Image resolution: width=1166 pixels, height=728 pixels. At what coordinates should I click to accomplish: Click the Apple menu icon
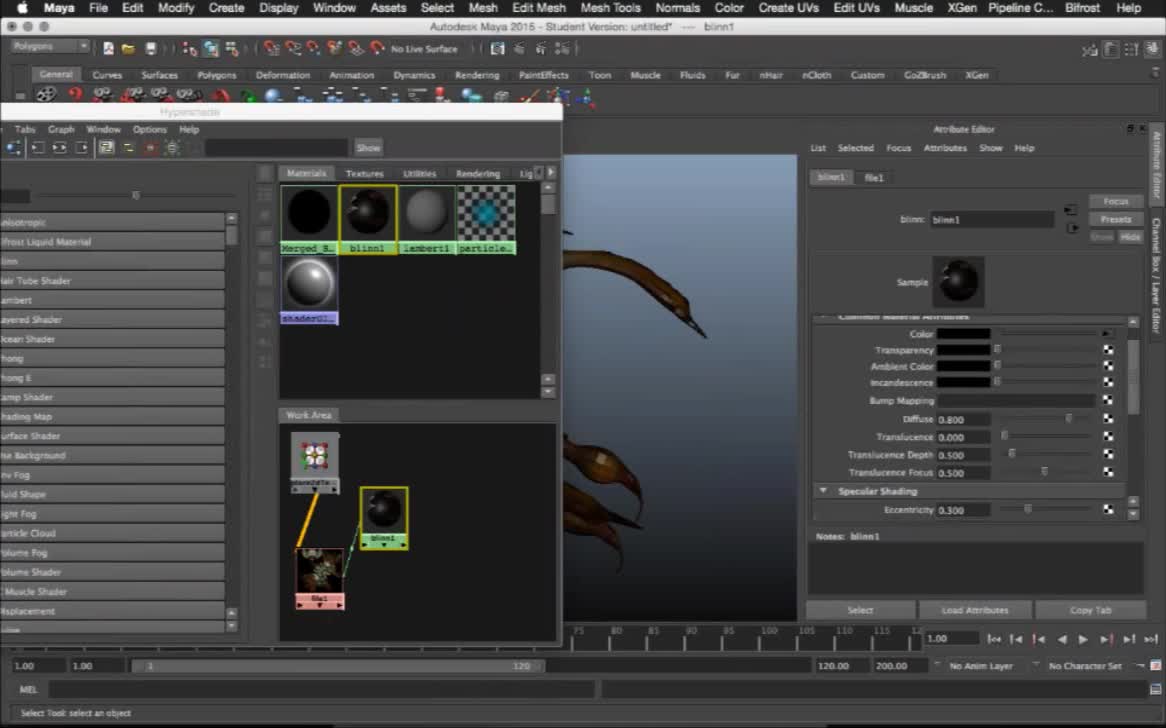pyautogui.click(x=22, y=7)
